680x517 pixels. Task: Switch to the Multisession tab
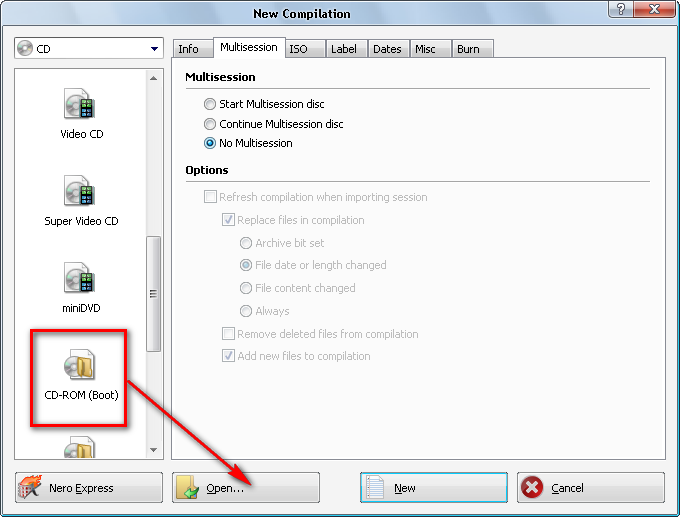coord(249,47)
